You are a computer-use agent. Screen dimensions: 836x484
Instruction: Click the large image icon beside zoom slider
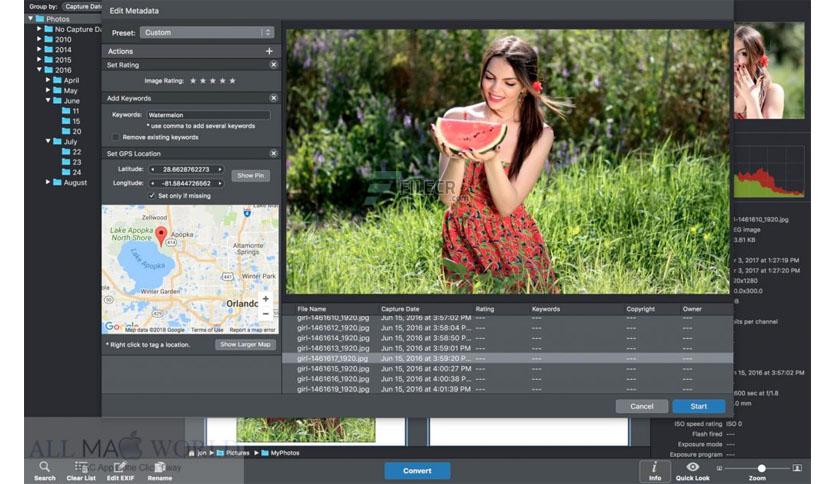[797, 468]
